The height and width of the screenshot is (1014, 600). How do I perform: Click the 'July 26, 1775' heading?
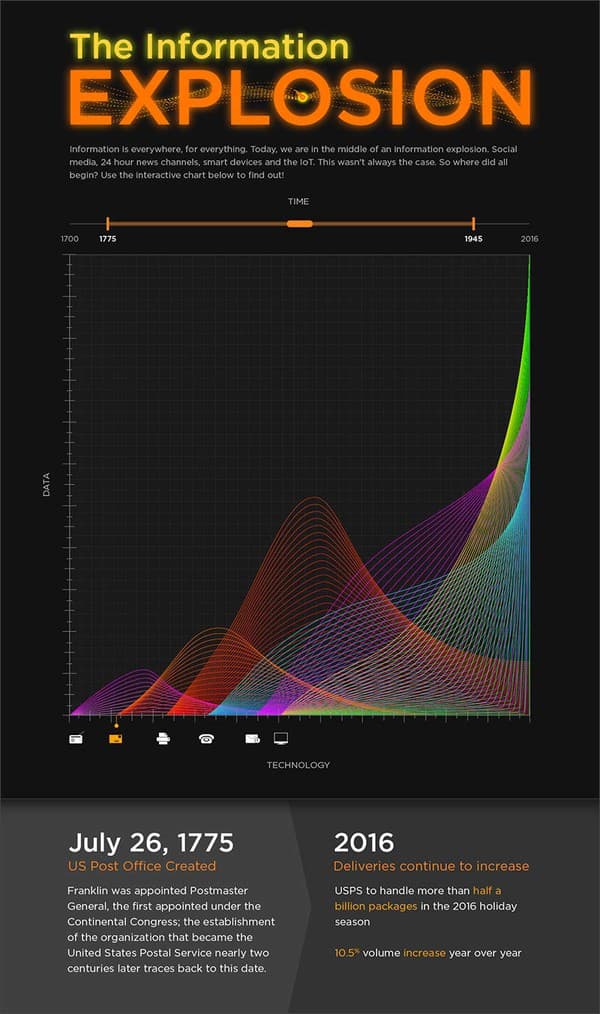point(151,841)
